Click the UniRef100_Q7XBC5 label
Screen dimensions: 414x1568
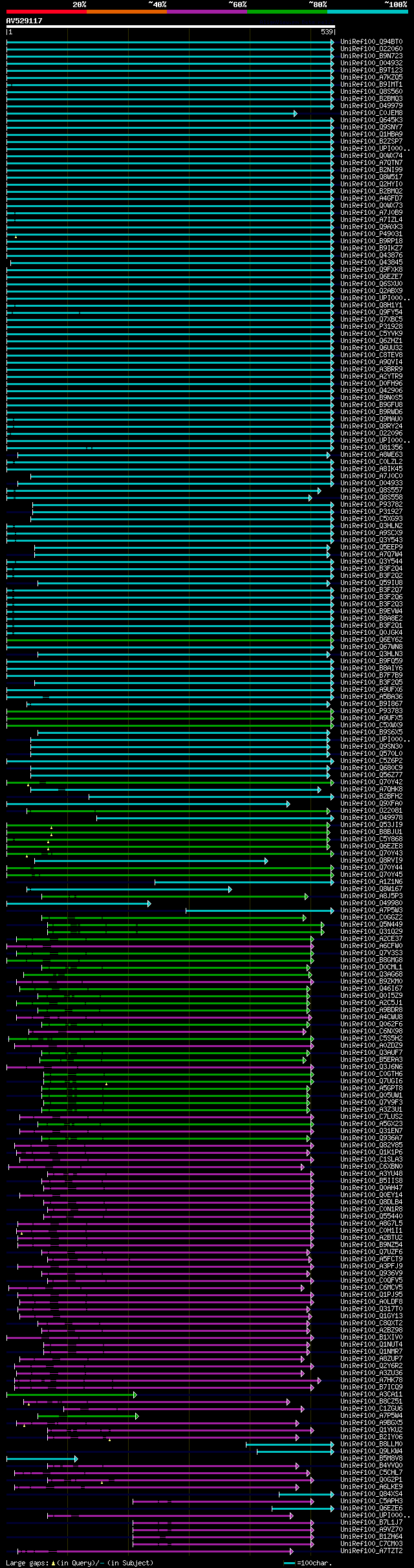(371, 319)
